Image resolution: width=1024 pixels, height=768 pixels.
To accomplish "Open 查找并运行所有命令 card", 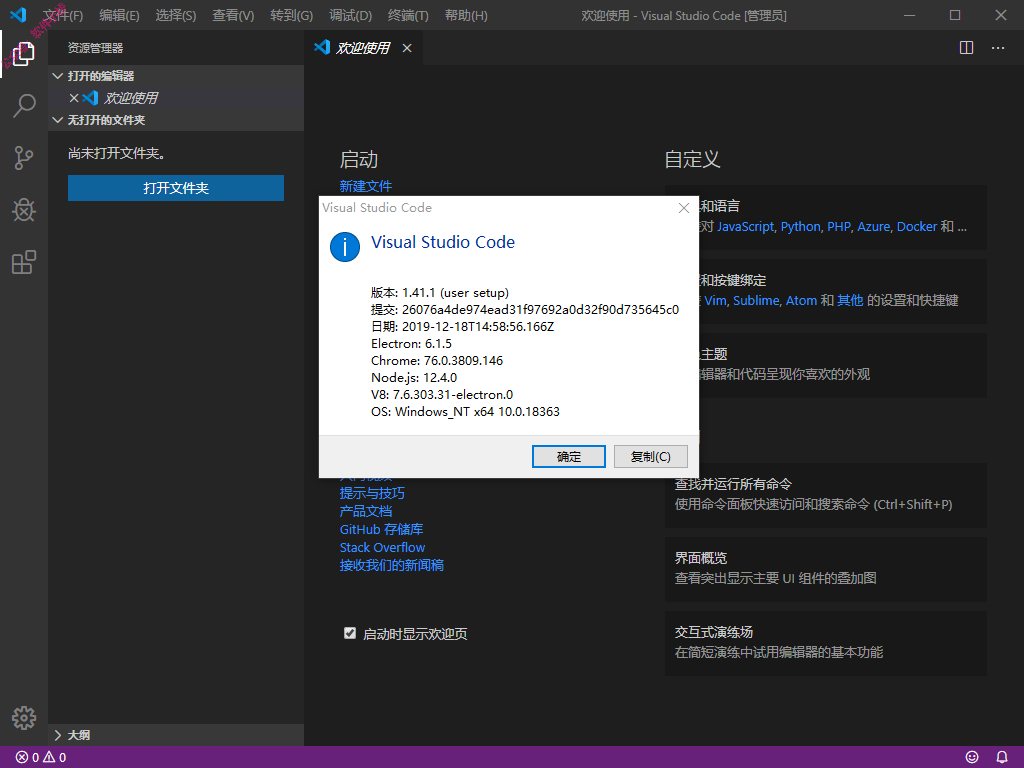I will tap(825, 495).
